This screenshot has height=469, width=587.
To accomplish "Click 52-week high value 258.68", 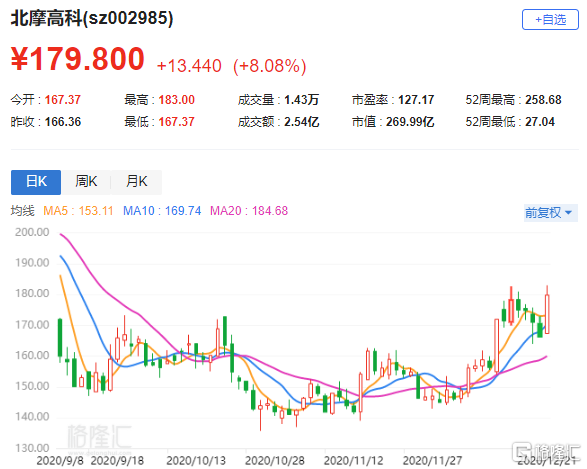I will (543, 100).
